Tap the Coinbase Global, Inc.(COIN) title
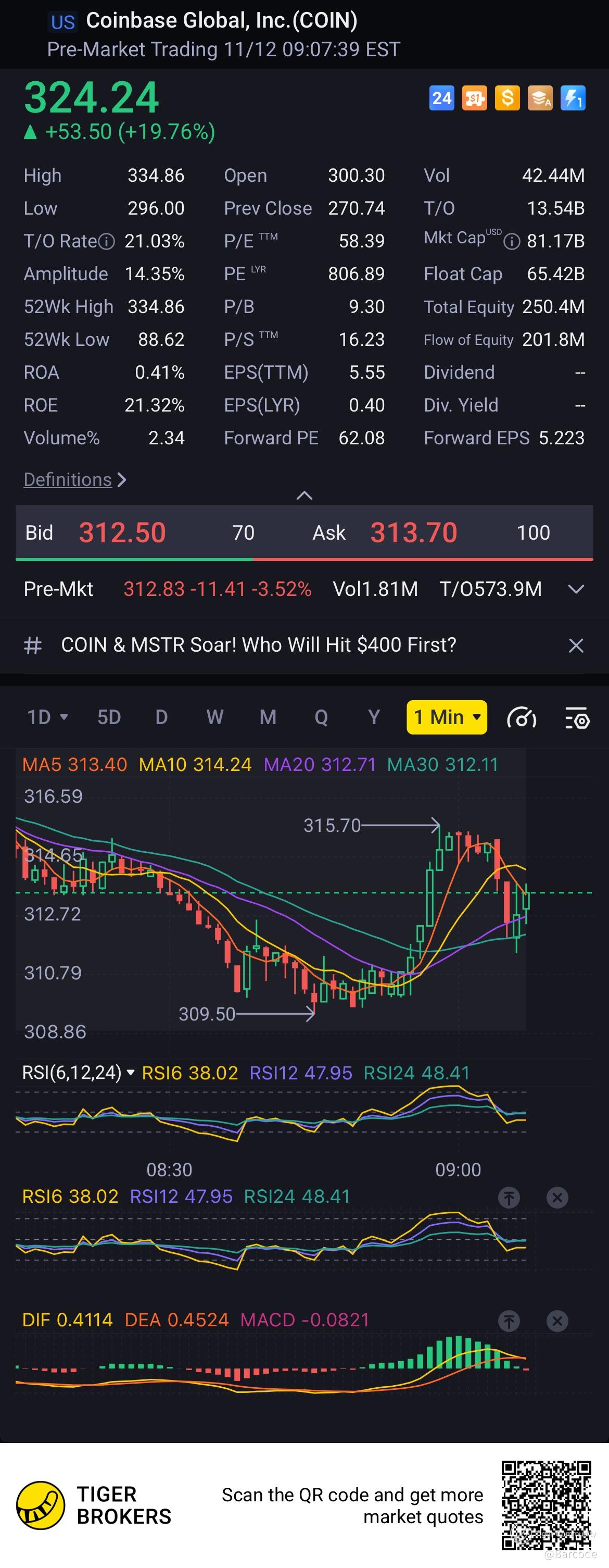This screenshot has height=1568, width=609. (x=221, y=21)
